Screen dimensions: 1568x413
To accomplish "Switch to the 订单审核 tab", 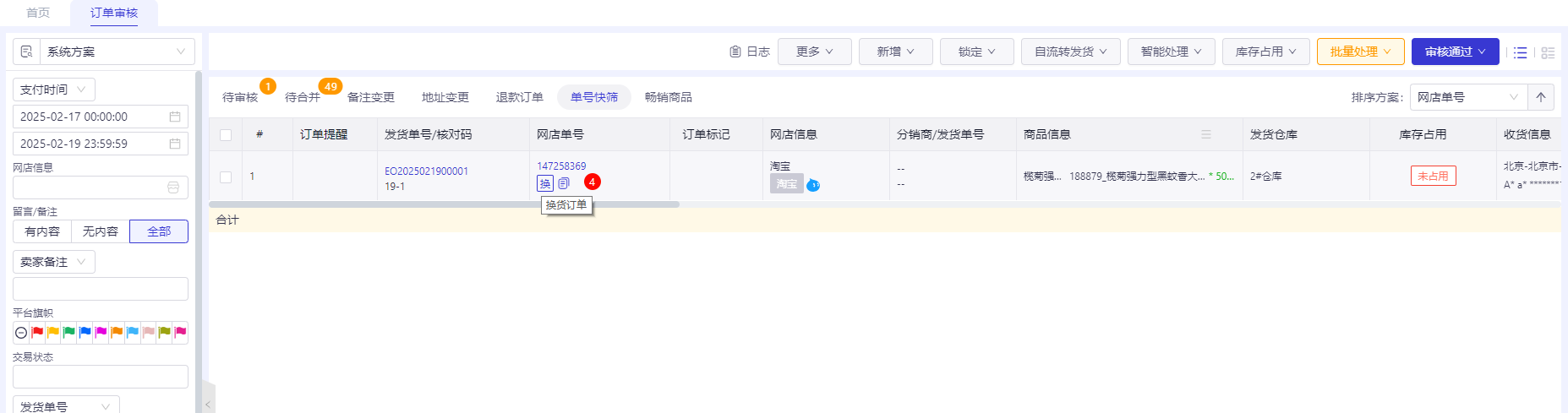I will (x=114, y=13).
